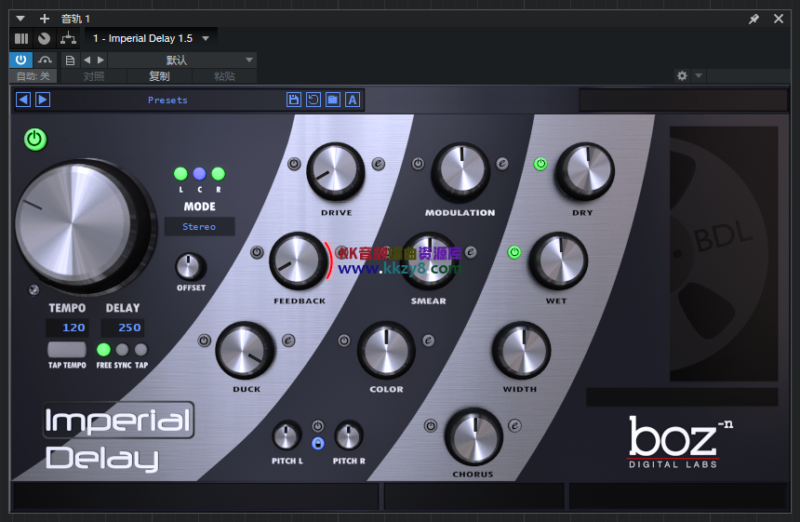This screenshot has height=522, width=800.
Task: Expand the dropdown arrow next to gear
Action: coord(698,76)
